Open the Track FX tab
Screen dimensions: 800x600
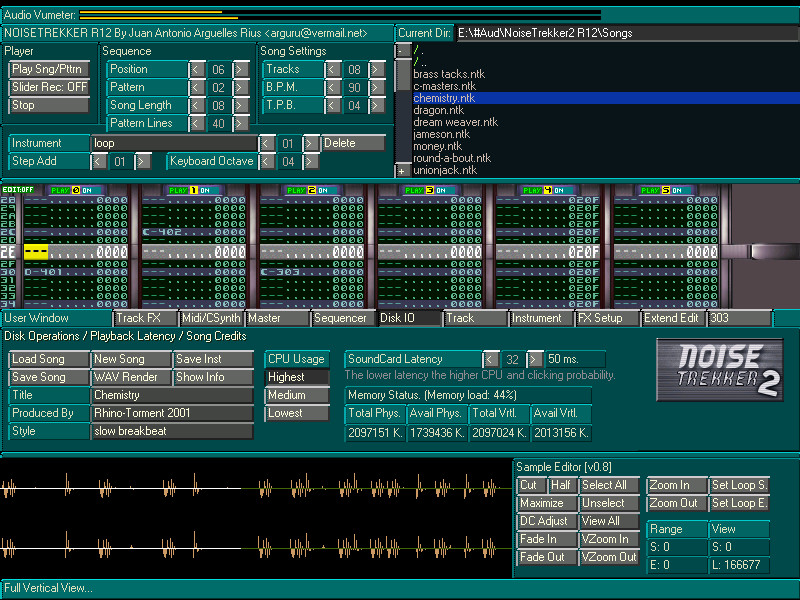[x=146, y=318]
